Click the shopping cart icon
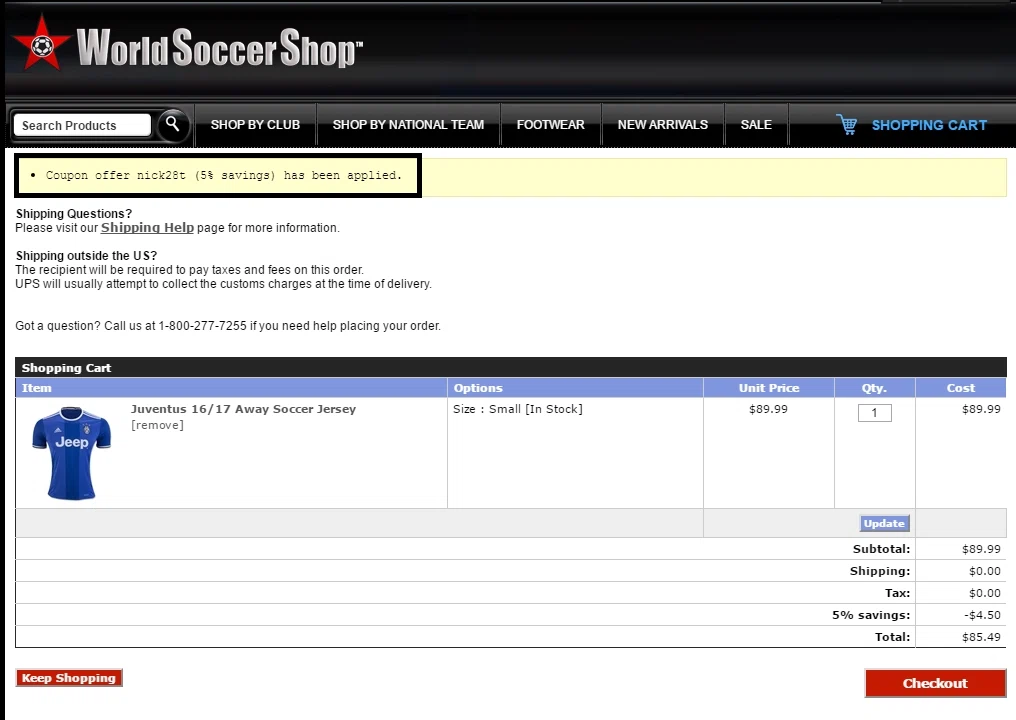The width and height of the screenshot is (1016, 720). [x=847, y=124]
